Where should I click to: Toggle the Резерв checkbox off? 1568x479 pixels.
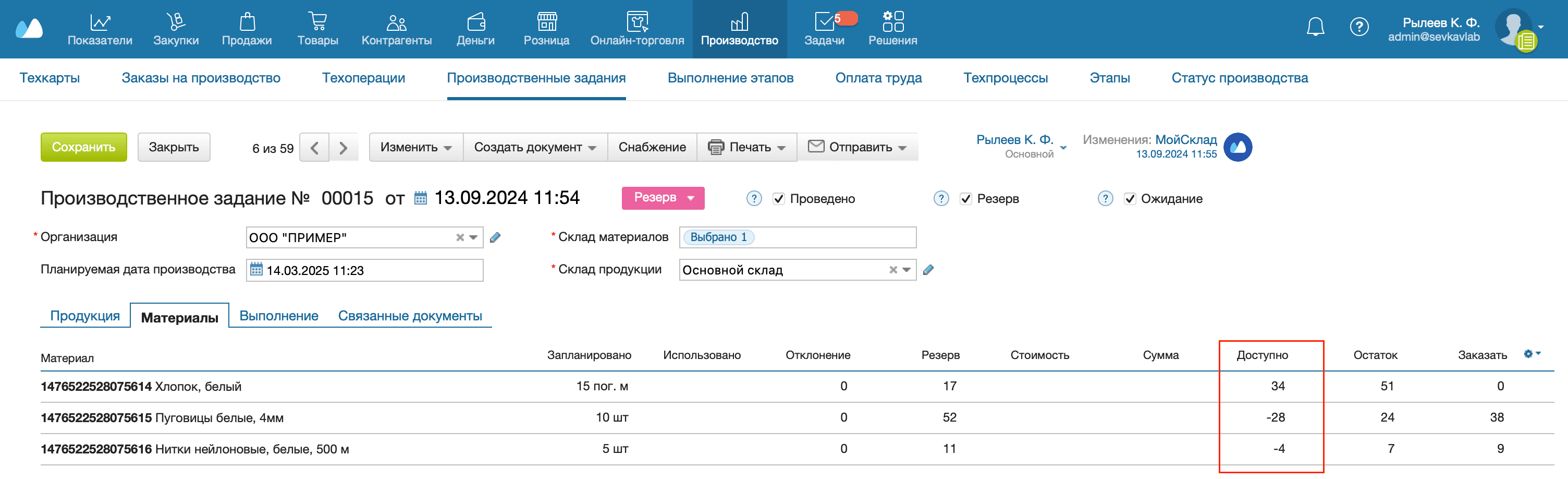coord(966,198)
